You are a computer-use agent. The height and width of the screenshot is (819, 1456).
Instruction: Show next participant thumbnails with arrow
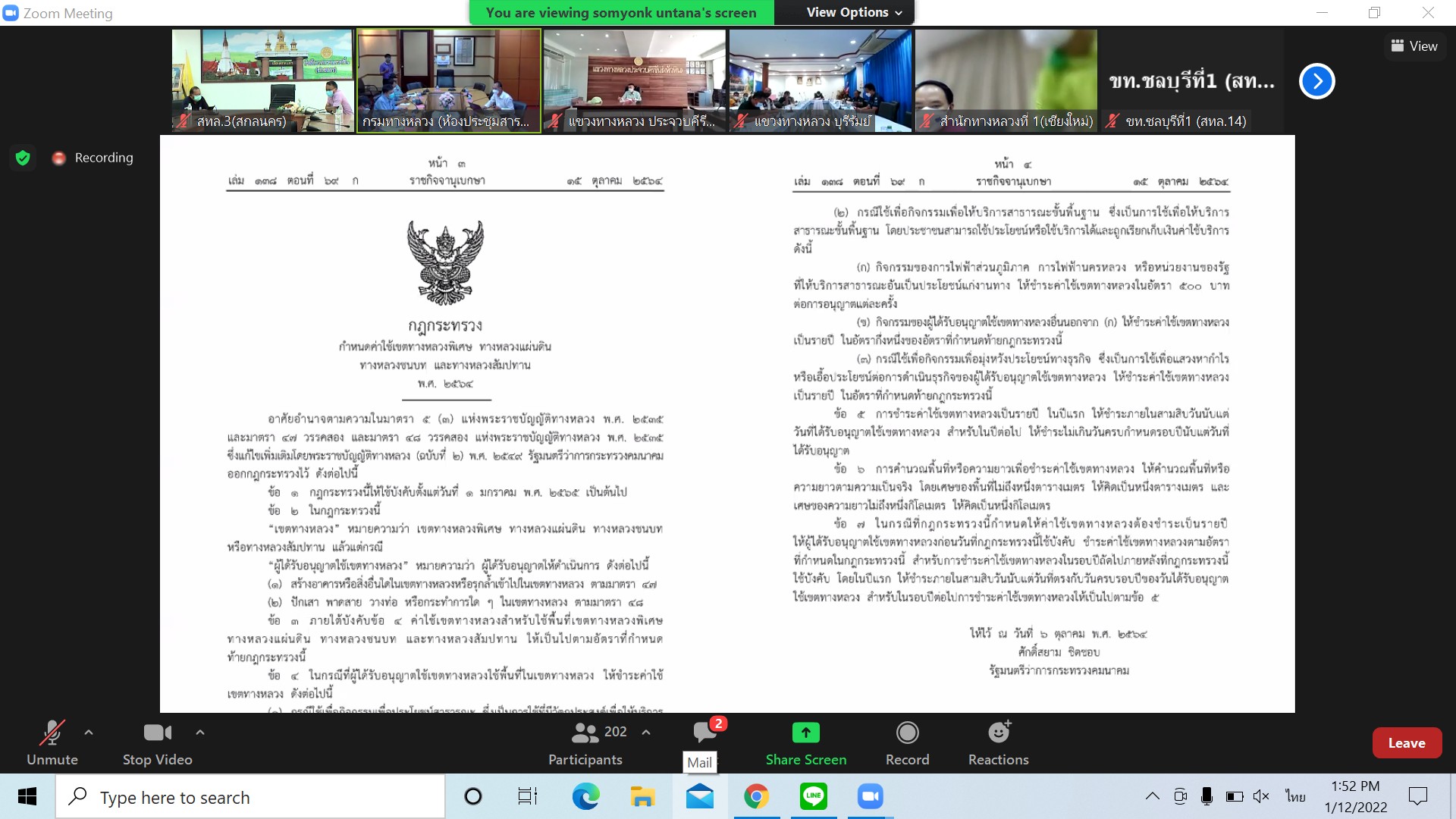[1316, 81]
